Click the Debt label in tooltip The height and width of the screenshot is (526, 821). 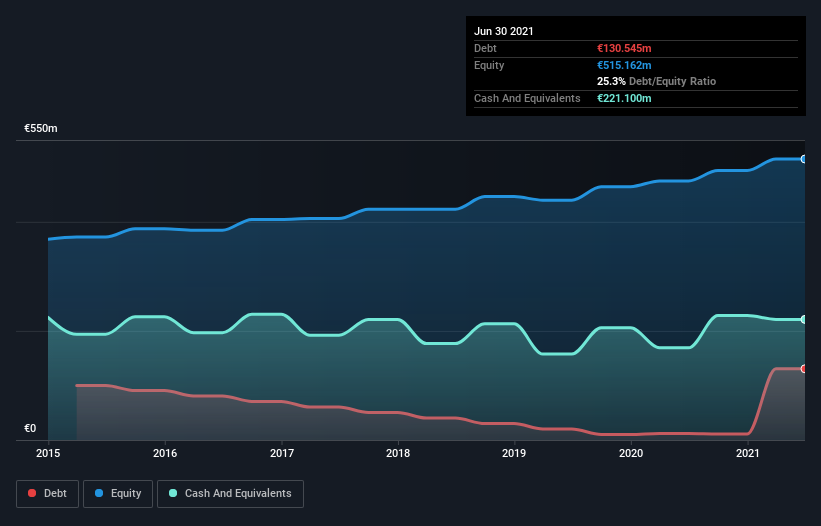click(x=485, y=49)
